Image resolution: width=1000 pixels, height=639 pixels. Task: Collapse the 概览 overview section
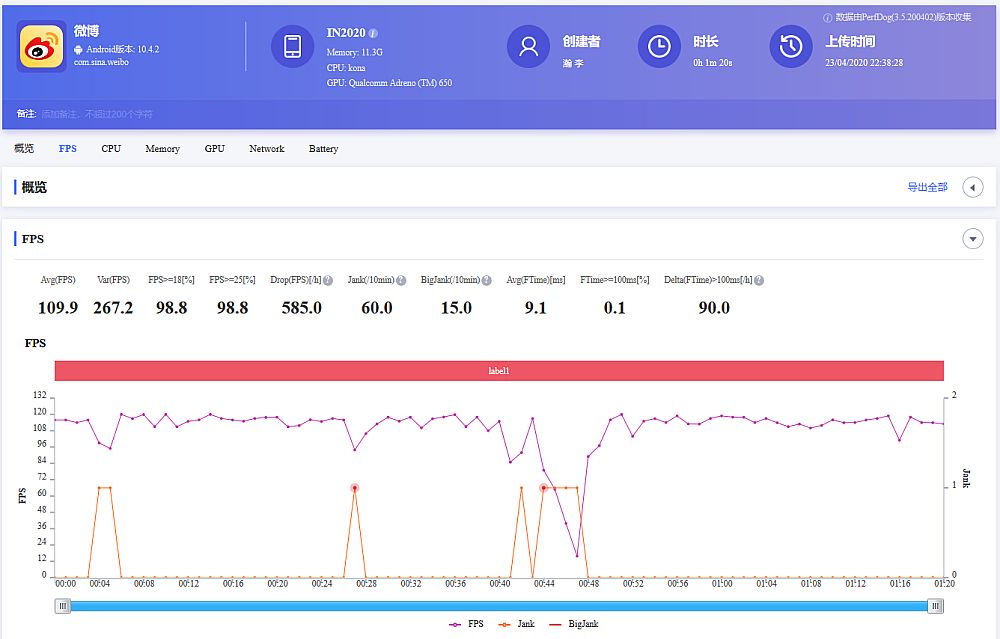[972, 187]
